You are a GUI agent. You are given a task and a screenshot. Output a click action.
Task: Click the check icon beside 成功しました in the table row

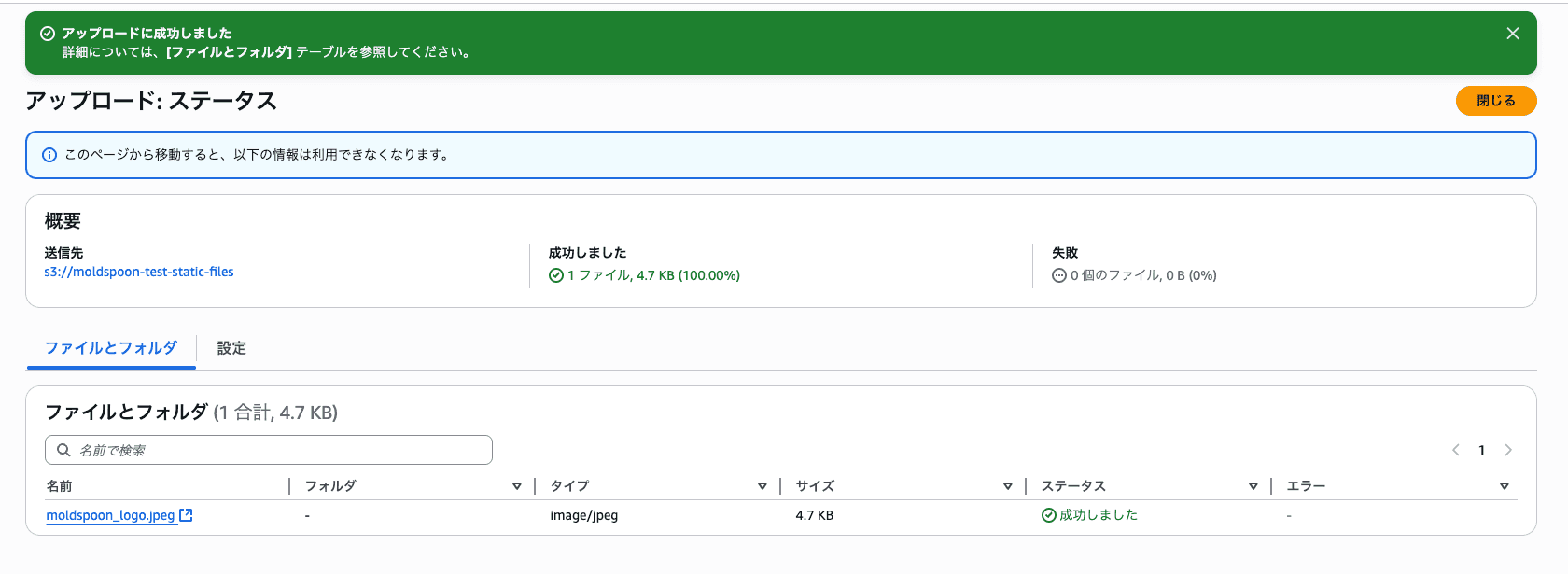point(1049,515)
